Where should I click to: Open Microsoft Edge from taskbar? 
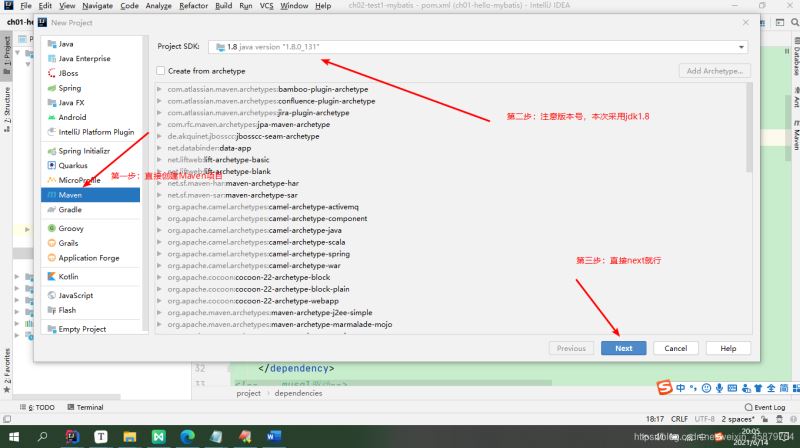point(187,437)
